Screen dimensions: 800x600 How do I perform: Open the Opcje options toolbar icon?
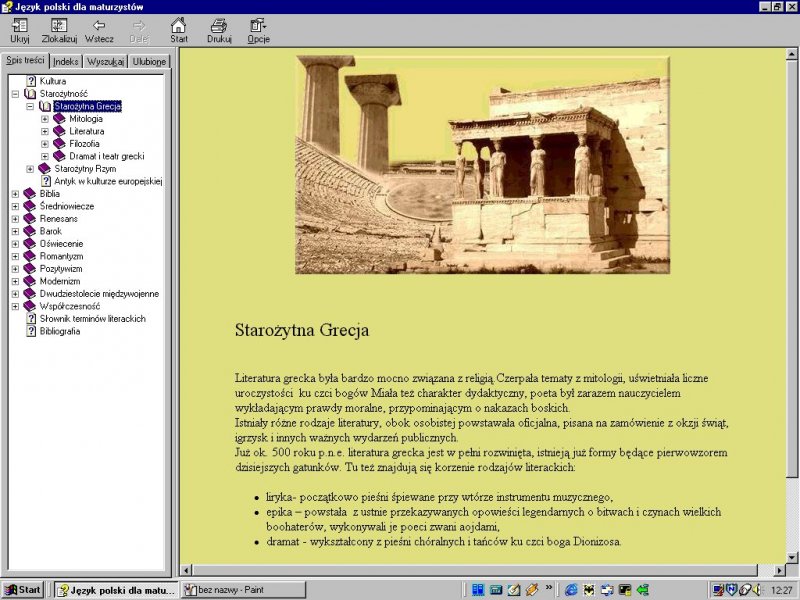258,26
